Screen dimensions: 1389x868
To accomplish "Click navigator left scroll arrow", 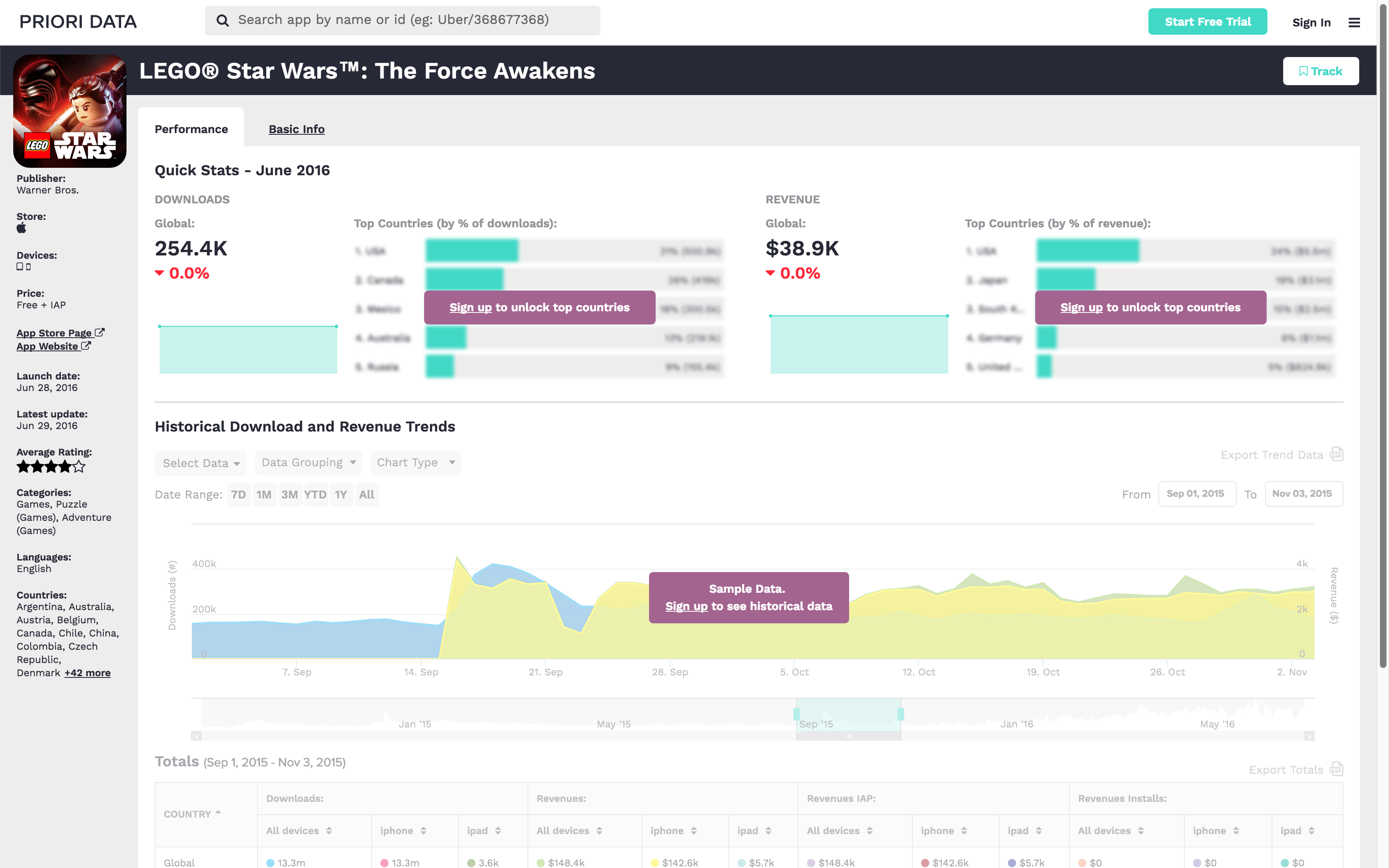I will pos(197,735).
